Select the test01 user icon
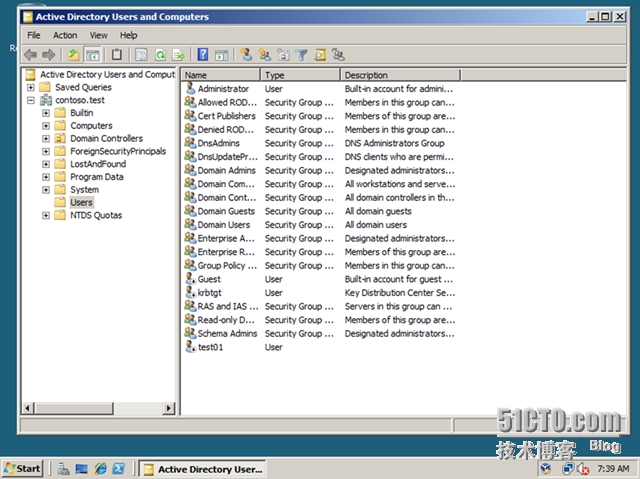The image size is (640, 479). (190, 347)
